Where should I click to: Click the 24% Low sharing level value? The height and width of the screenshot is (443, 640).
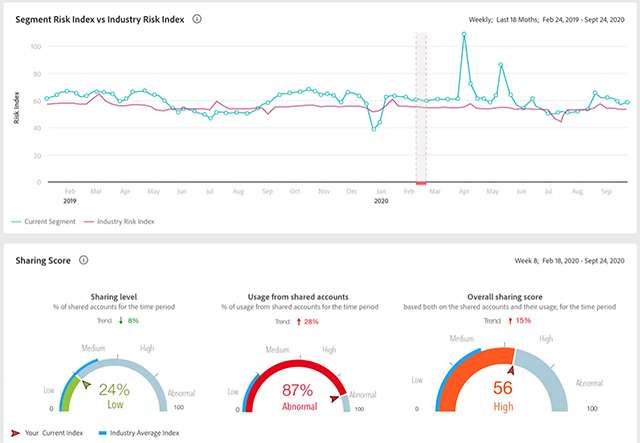coord(115,393)
